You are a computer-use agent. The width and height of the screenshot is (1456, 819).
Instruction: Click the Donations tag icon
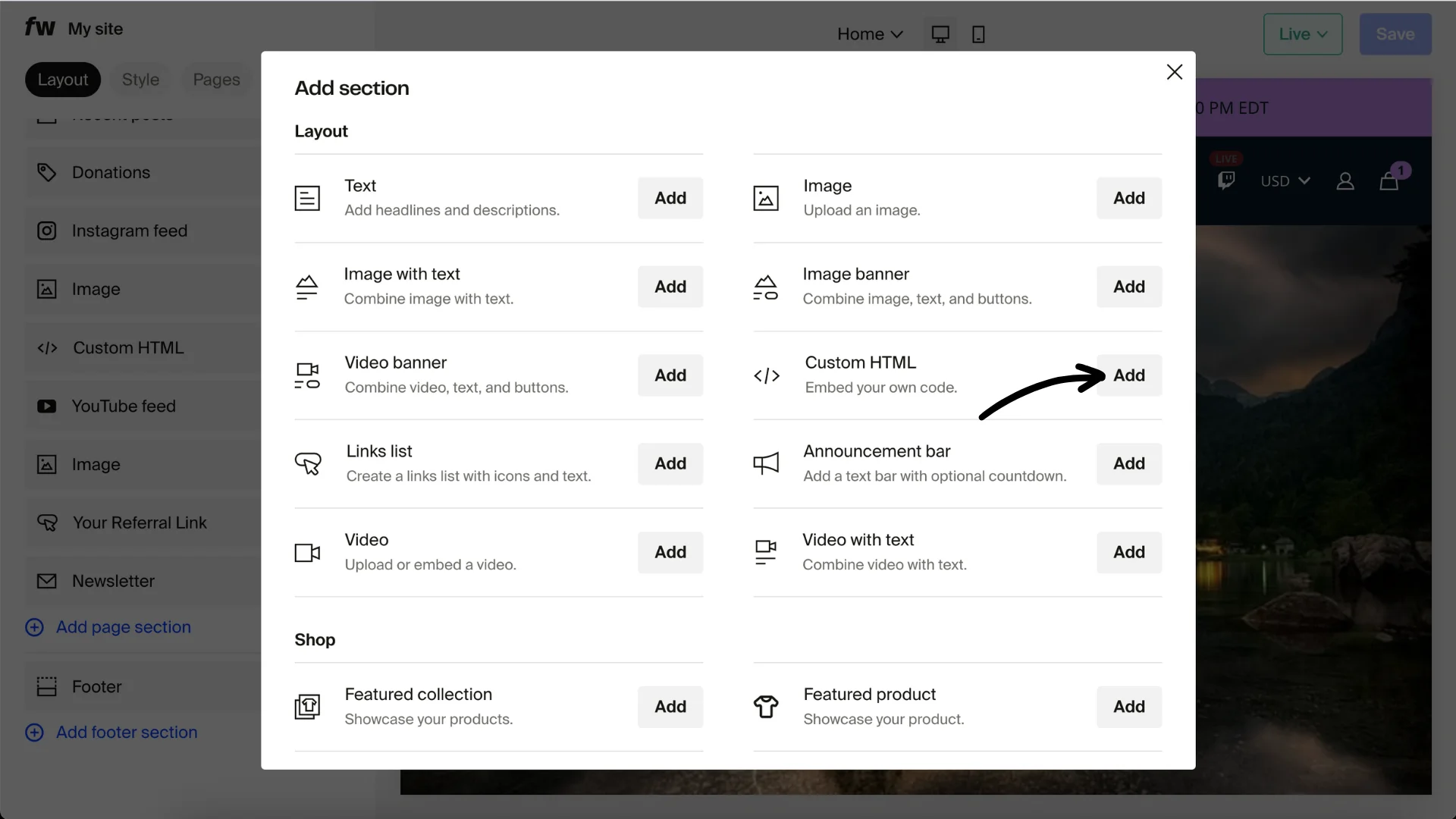coord(47,172)
